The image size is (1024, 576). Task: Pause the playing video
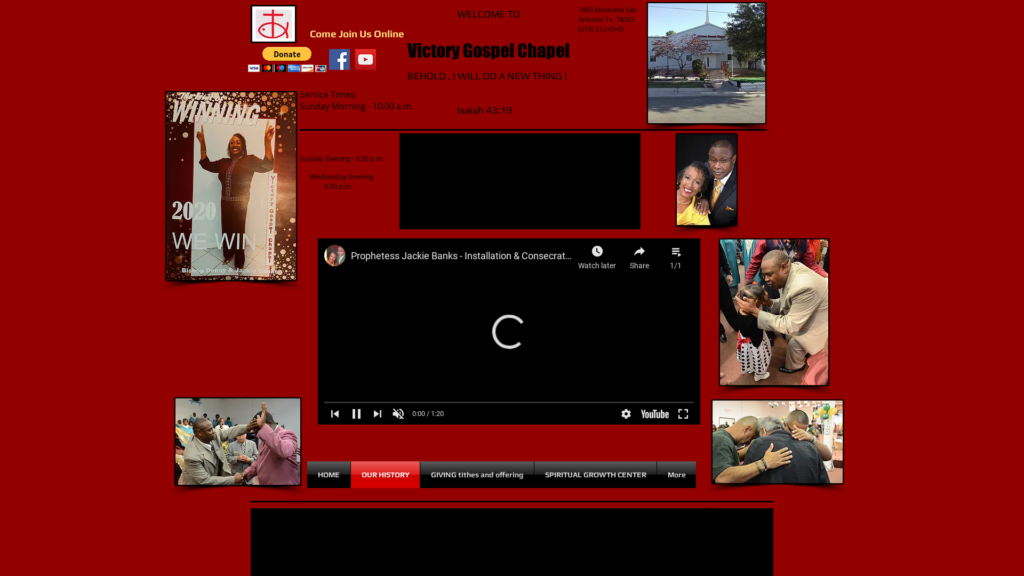pos(356,414)
